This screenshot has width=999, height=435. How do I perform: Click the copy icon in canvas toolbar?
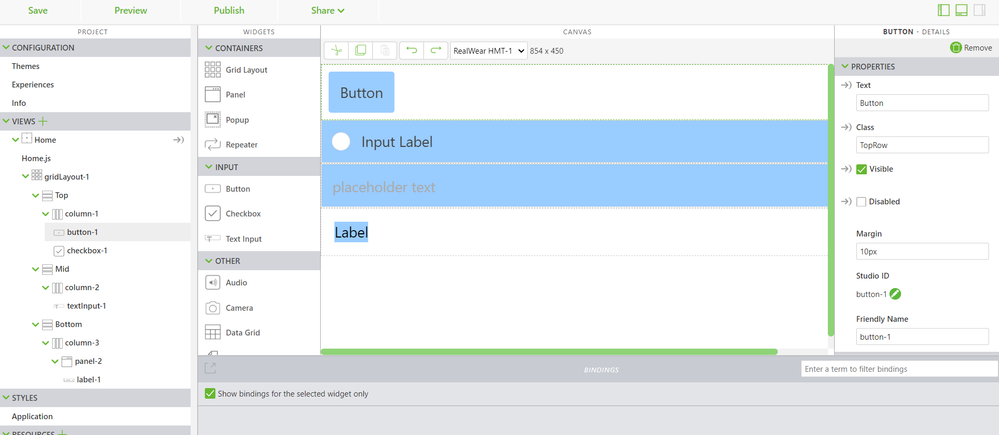[361, 50]
